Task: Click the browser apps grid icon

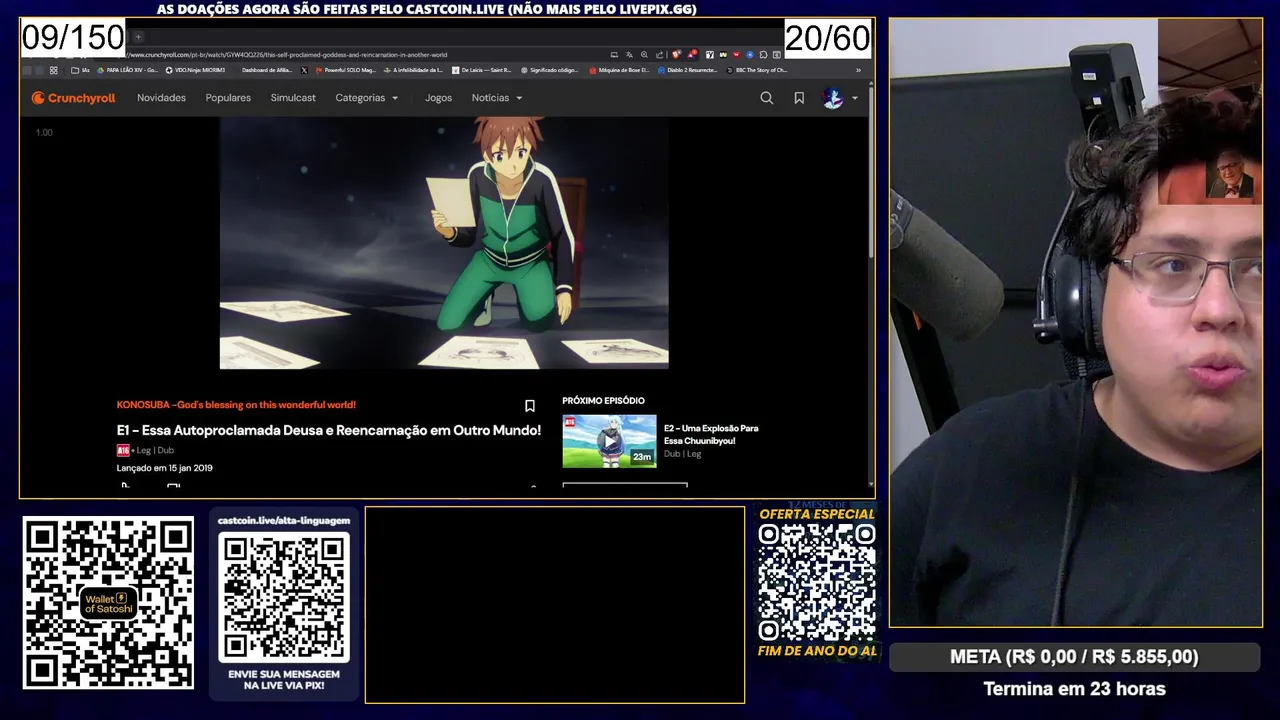Action: coord(53,70)
